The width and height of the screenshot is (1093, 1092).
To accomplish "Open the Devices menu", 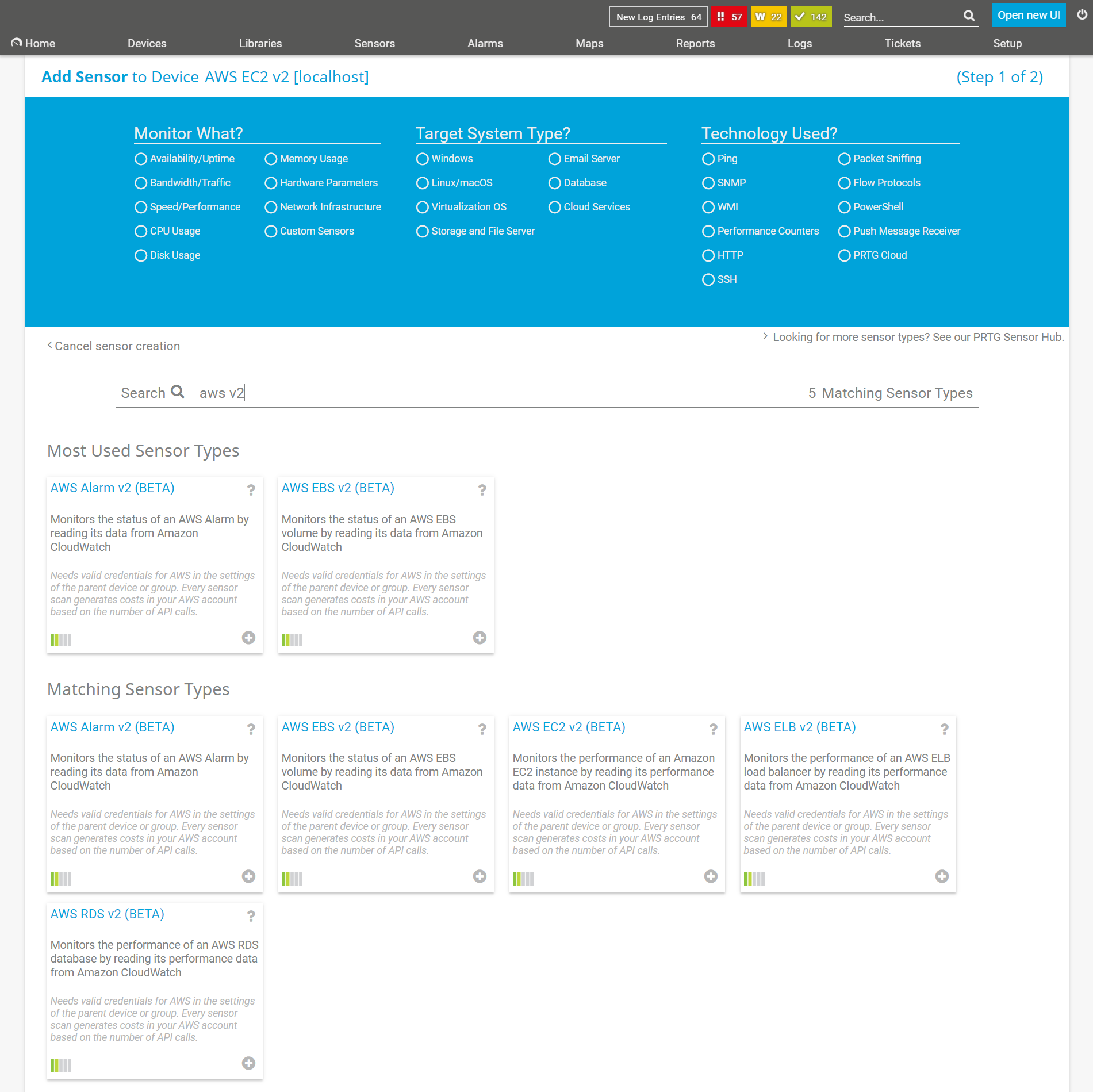I will pos(147,43).
